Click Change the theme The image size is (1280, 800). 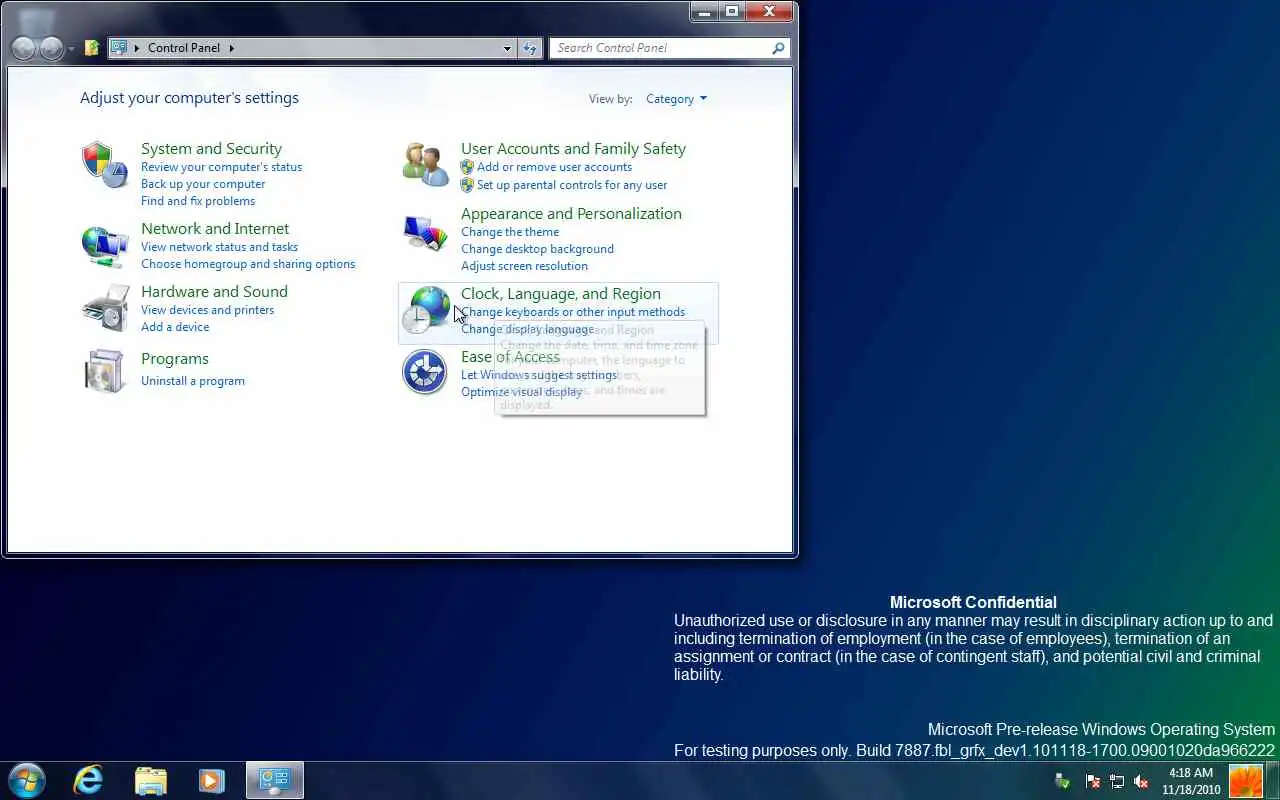point(510,232)
